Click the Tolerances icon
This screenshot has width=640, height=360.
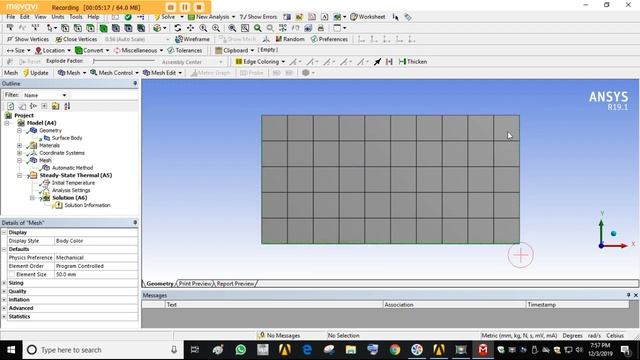(184, 50)
